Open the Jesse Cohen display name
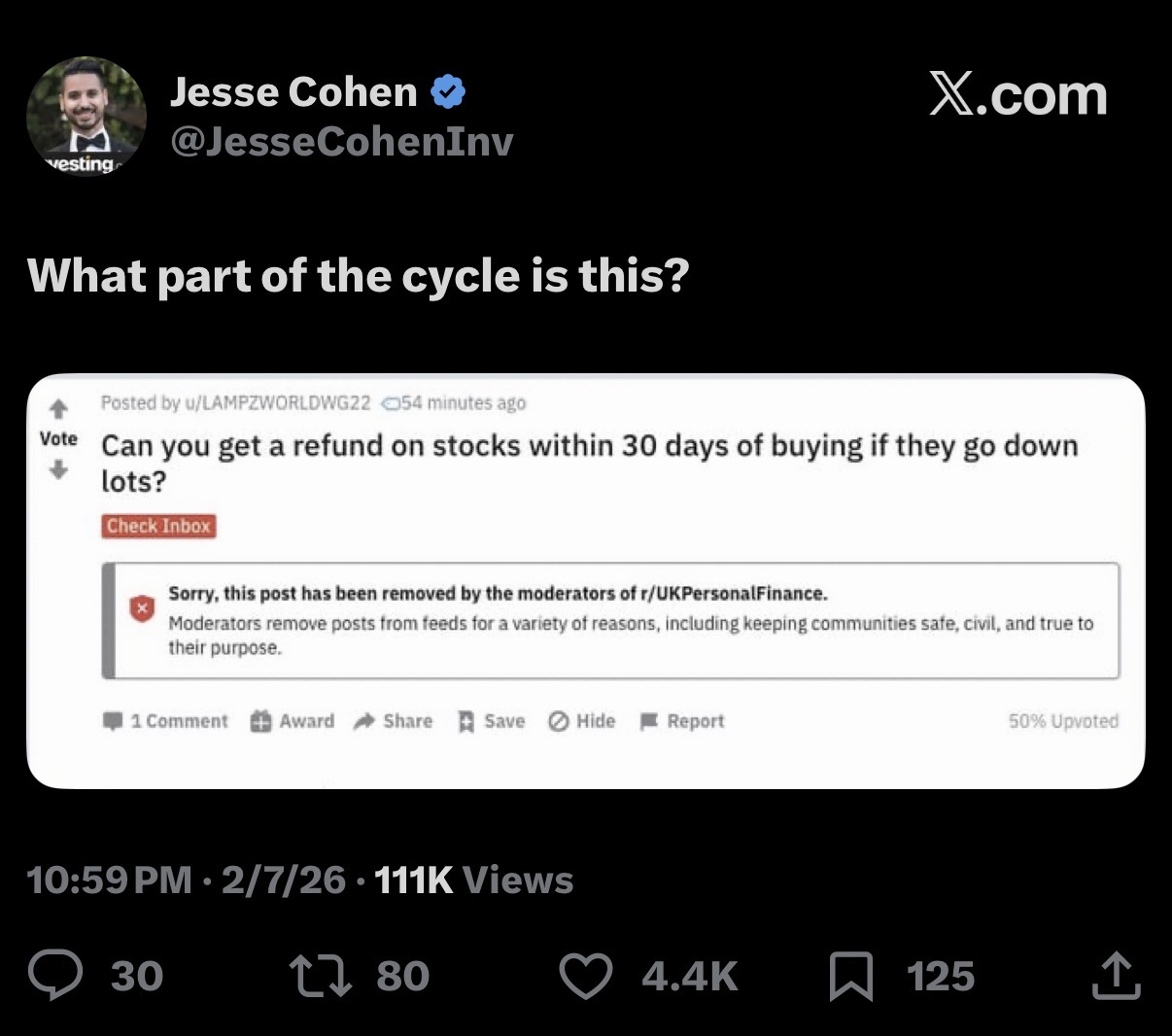The height and width of the screenshot is (1036, 1172). [293, 92]
